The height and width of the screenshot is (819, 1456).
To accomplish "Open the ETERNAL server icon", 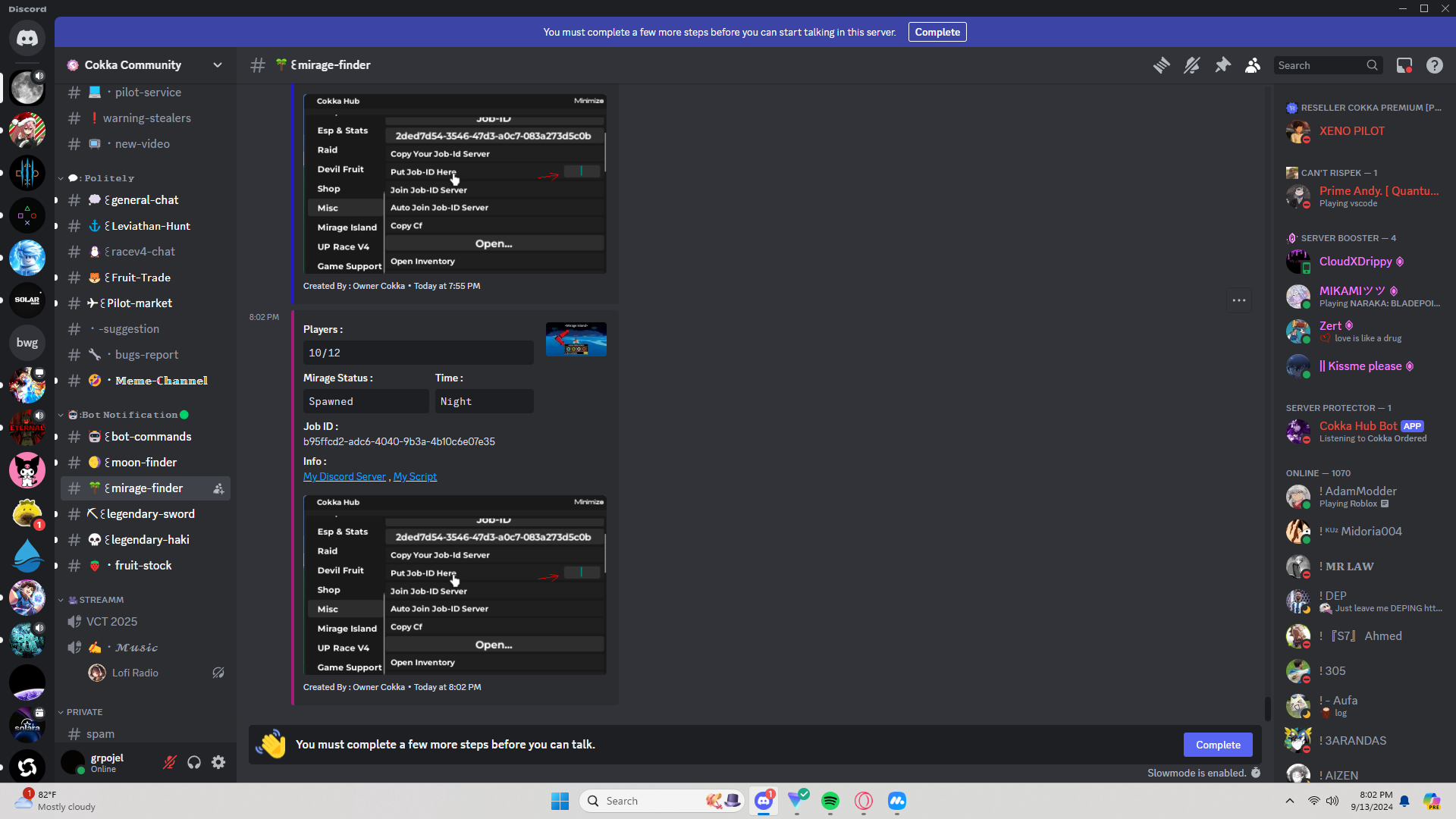I will click(x=27, y=428).
